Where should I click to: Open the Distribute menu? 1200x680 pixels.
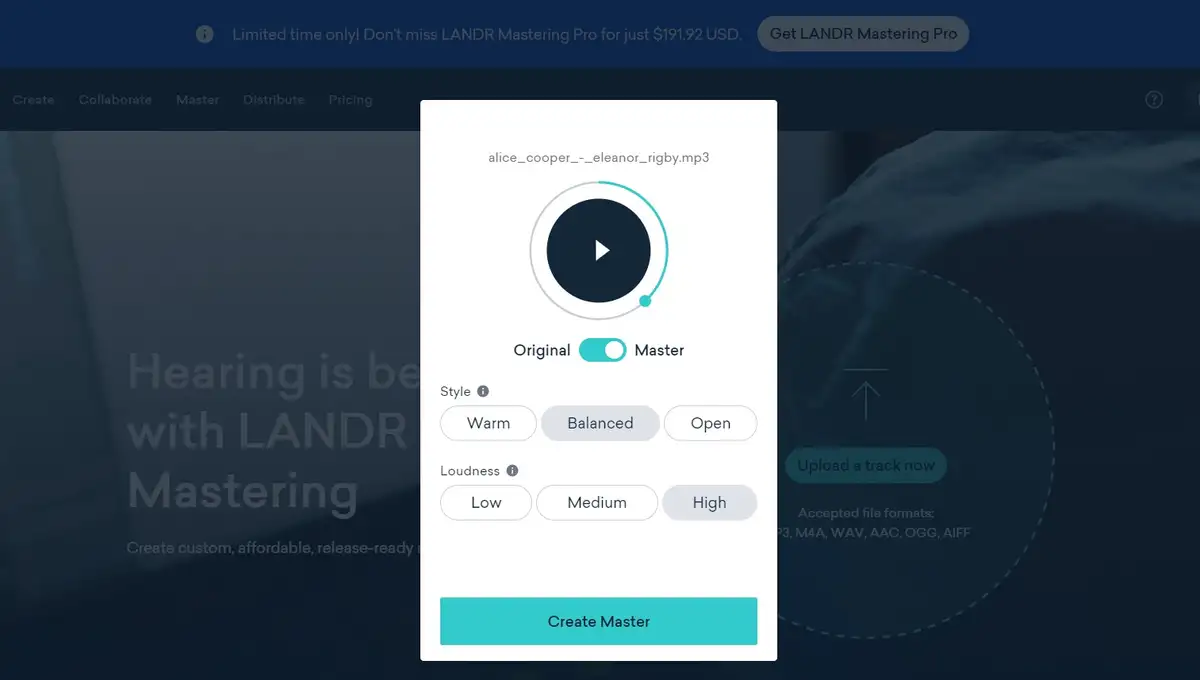(x=273, y=100)
